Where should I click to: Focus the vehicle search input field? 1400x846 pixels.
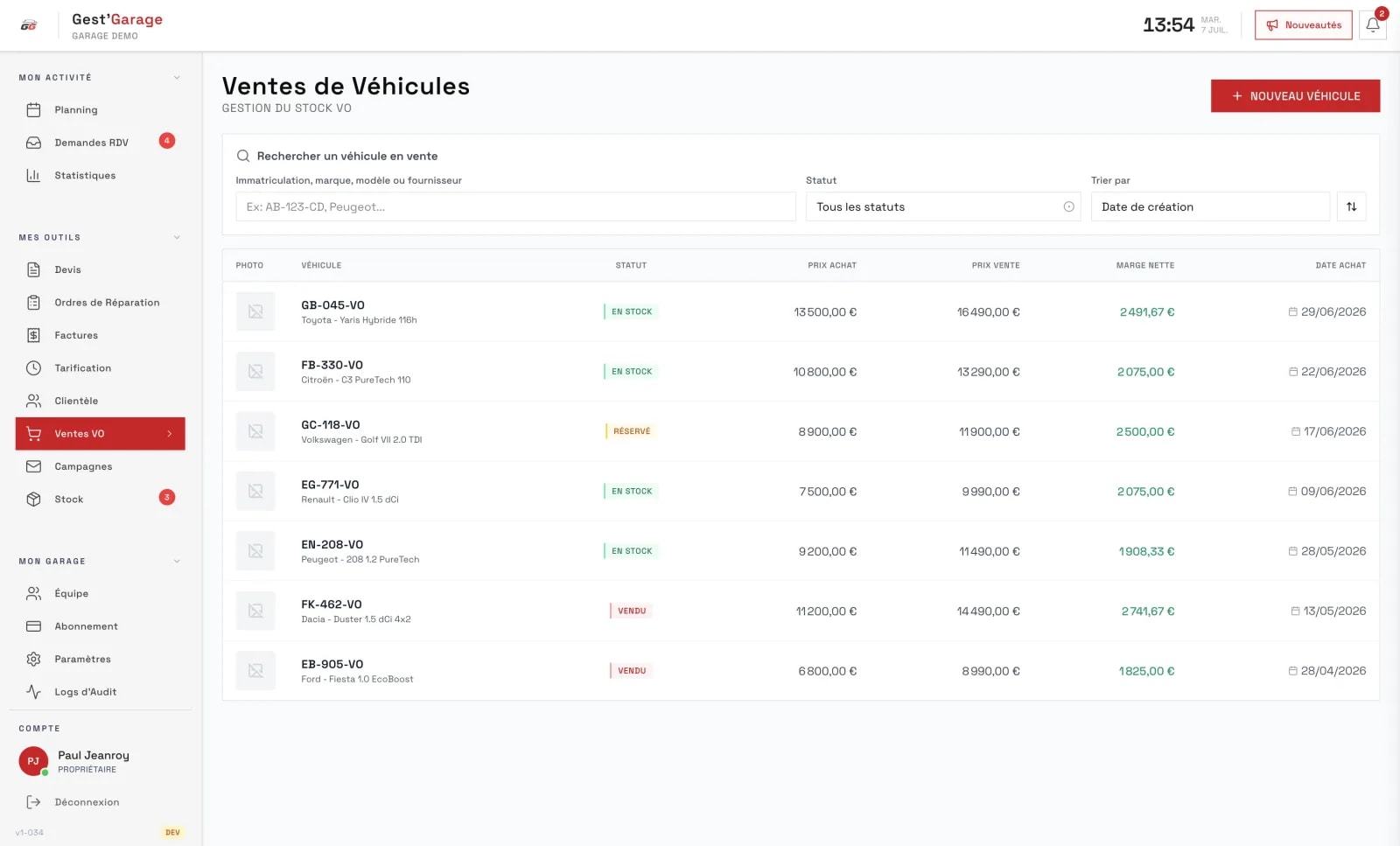pyautogui.click(x=515, y=207)
